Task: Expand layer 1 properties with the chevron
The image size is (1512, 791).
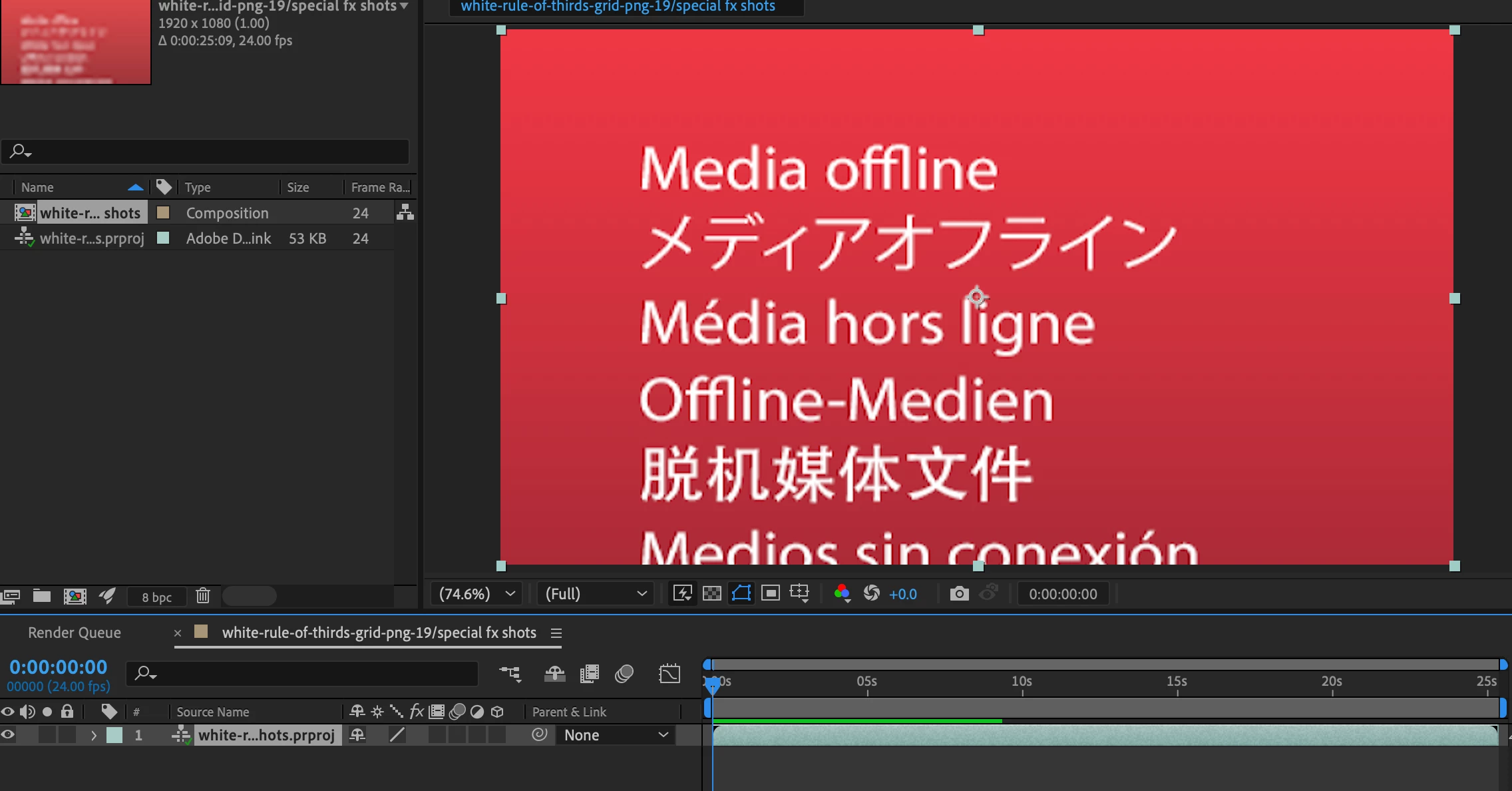Action: pyautogui.click(x=93, y=735)
